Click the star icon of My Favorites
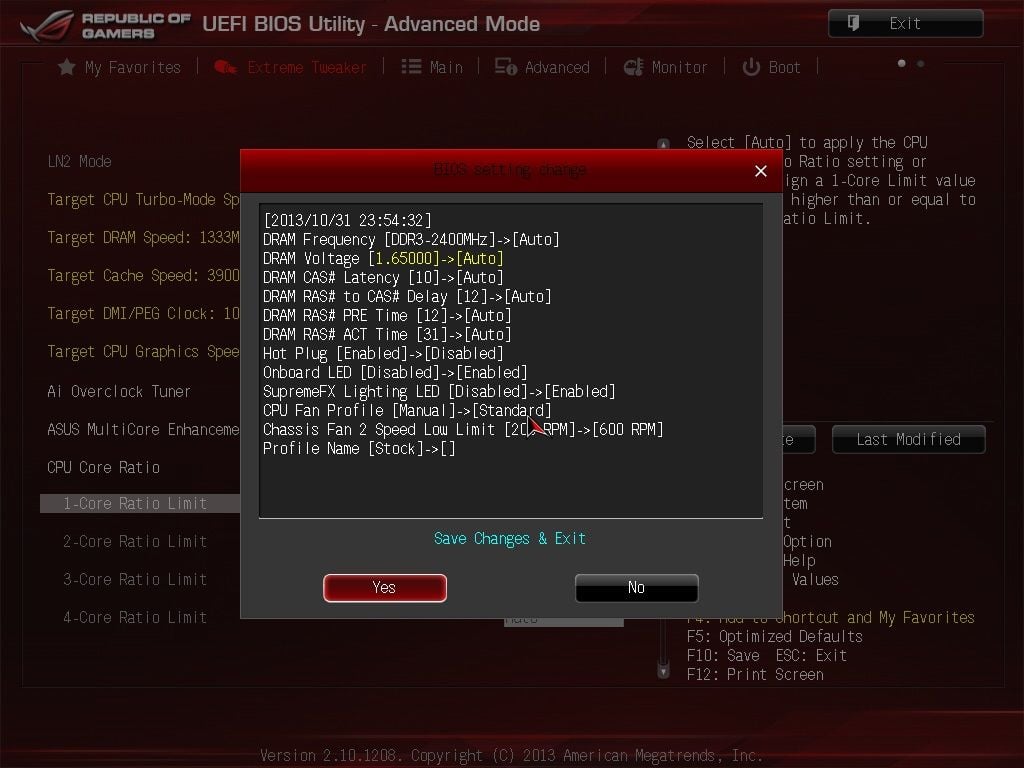The image size is (1024, 768). coord(67,67)
